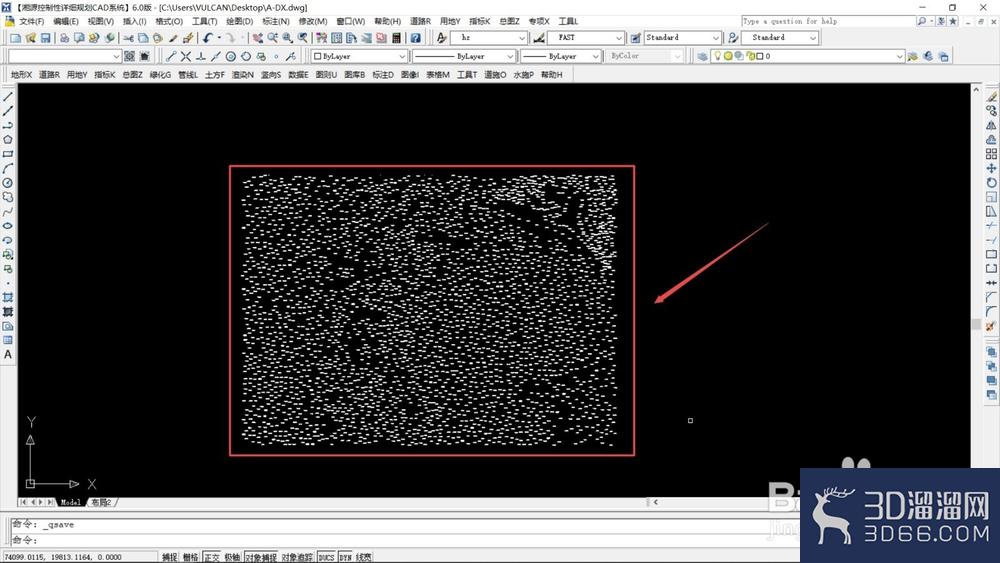
Task: Open the 绿化G toolbar menu
Action: [160, 75]
